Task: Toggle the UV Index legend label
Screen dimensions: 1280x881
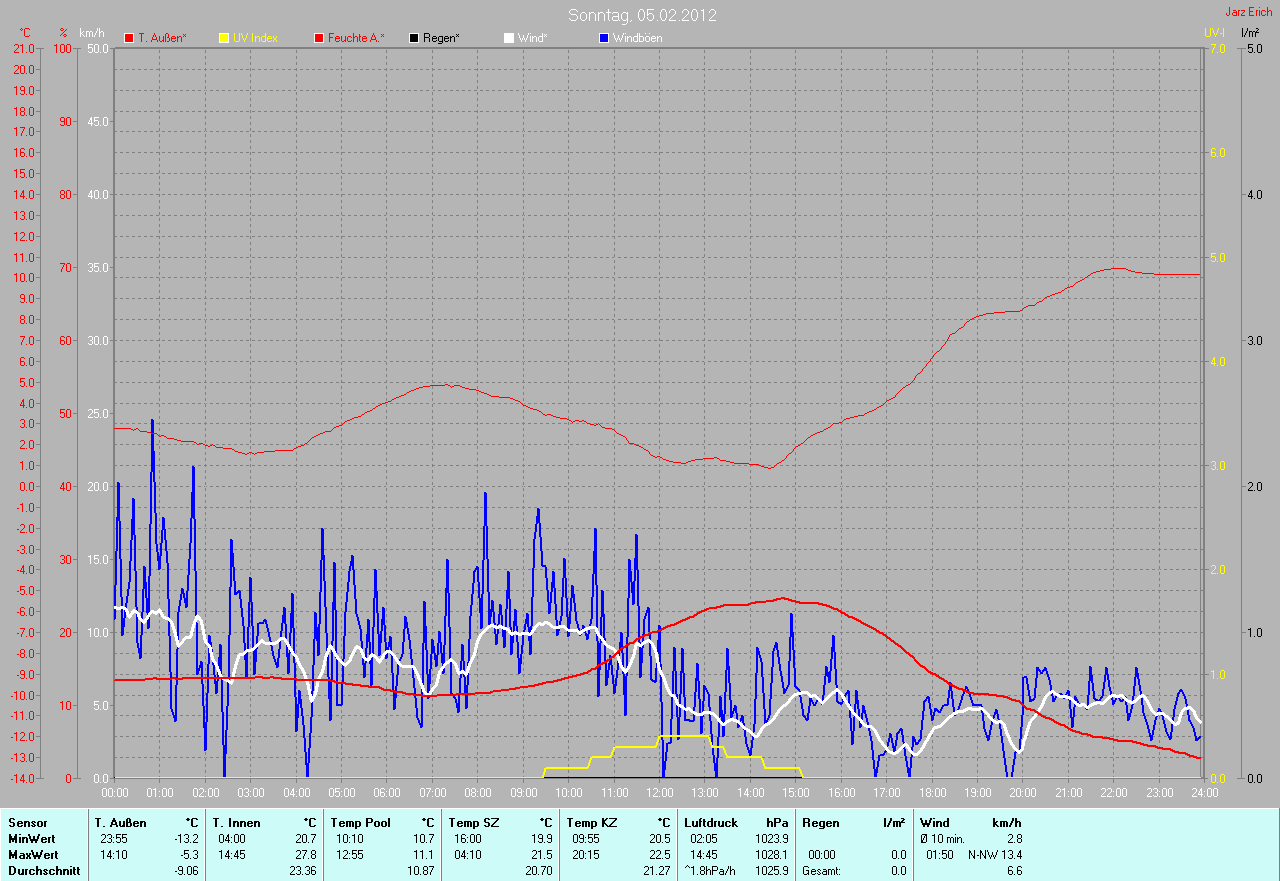Action: 255,38
